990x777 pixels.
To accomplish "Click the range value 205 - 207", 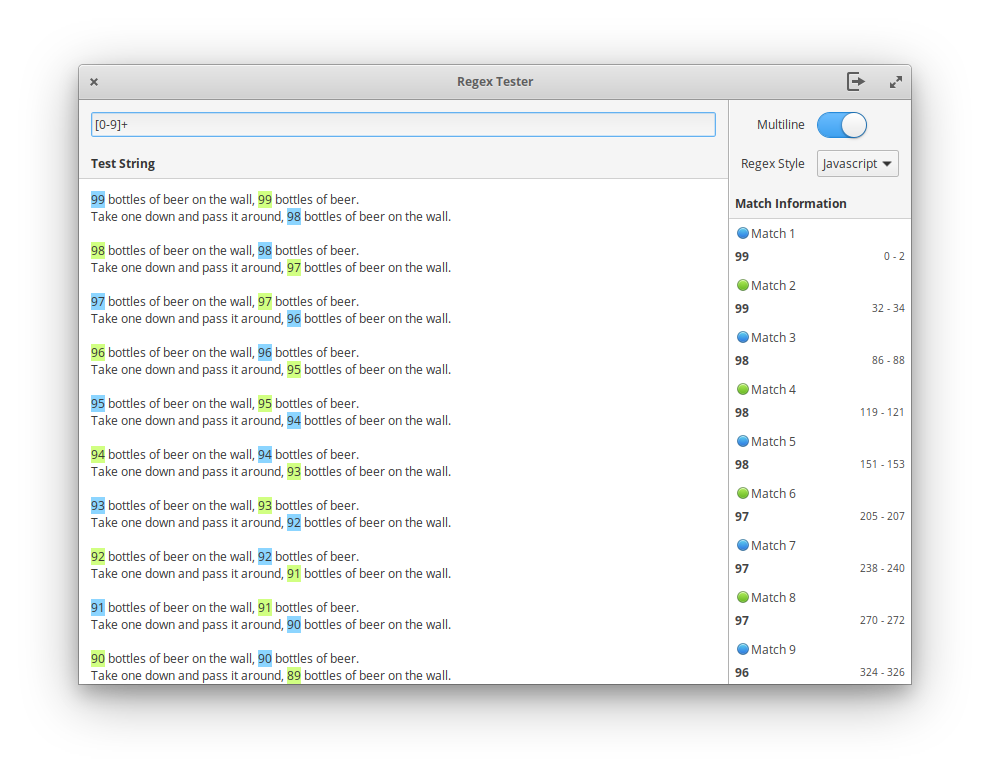I will (882, 516).
